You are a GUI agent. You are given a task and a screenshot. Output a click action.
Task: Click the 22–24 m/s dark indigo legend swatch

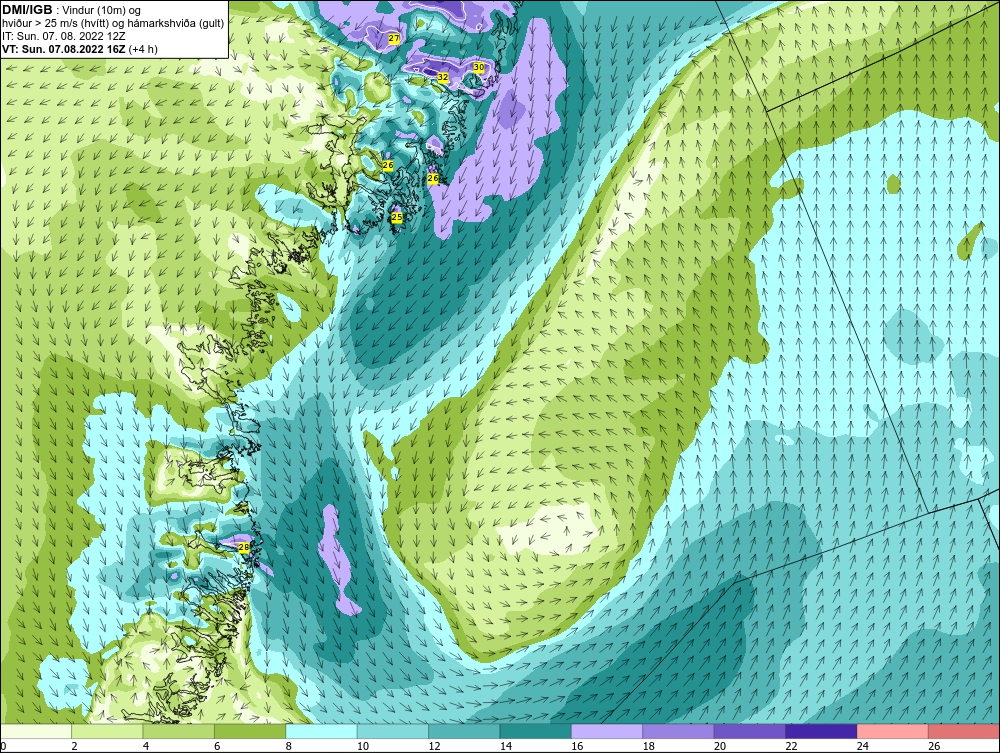[821, 731]
